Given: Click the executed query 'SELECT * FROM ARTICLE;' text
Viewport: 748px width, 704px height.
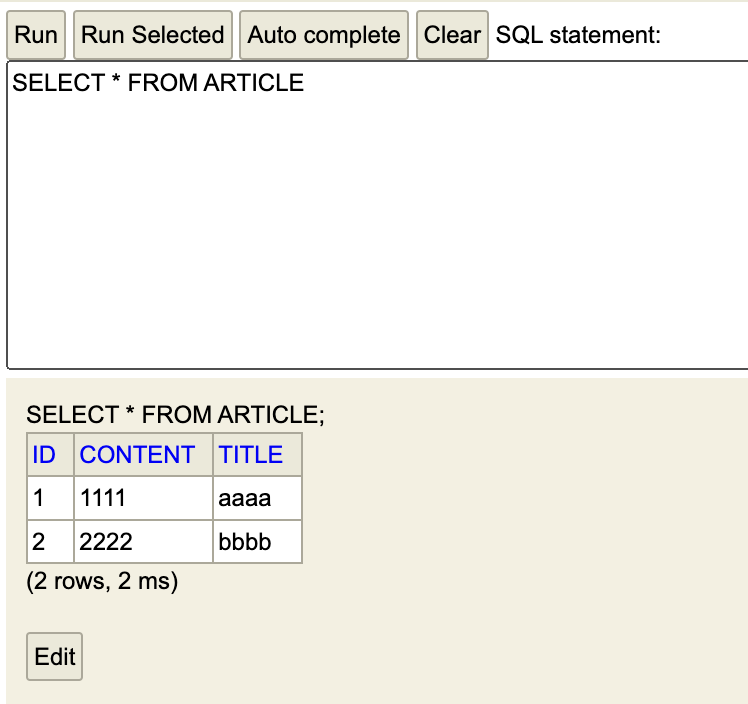Looking at the screenshot, I should (175, 414).
